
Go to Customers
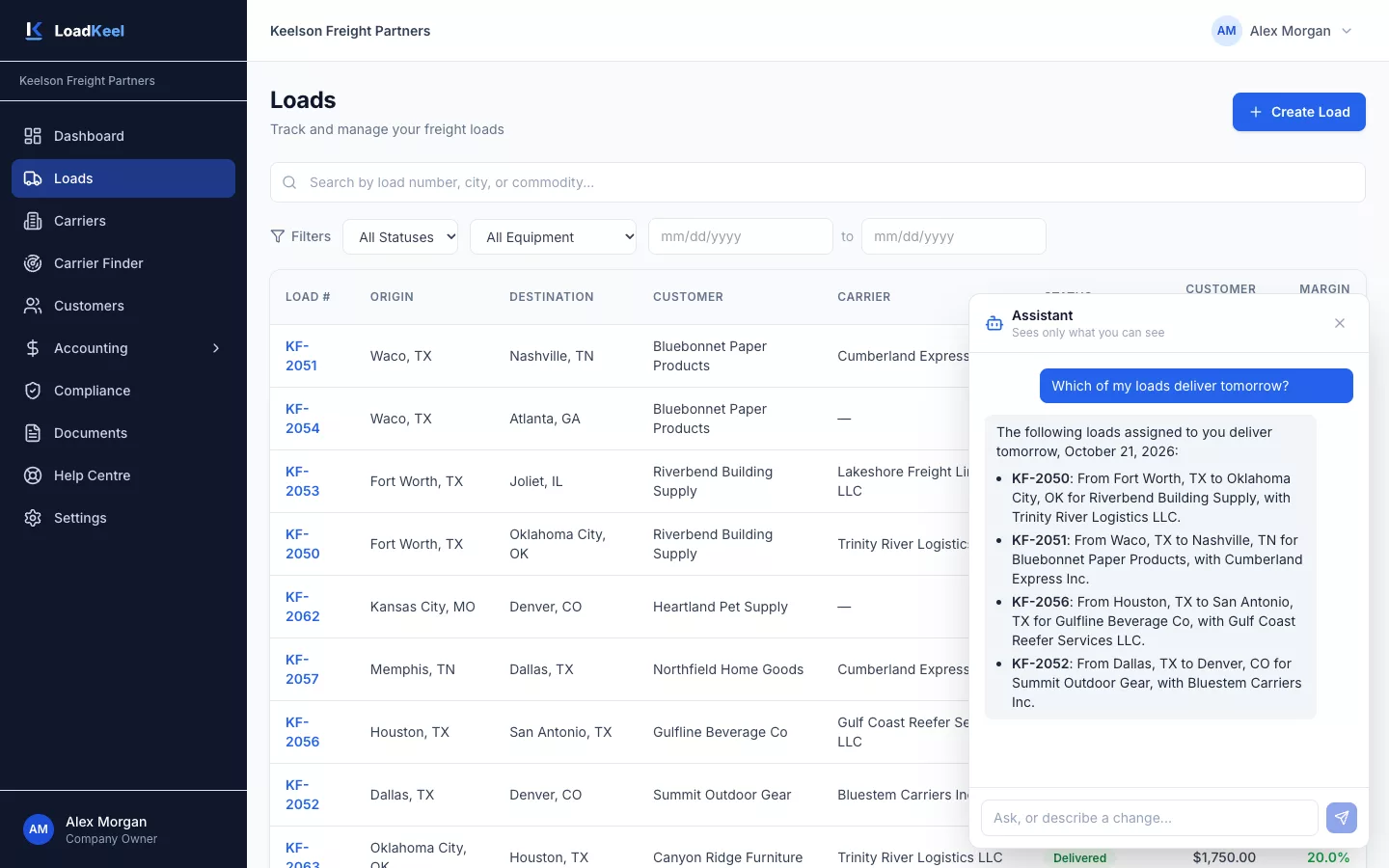click(x=123, y=306)
